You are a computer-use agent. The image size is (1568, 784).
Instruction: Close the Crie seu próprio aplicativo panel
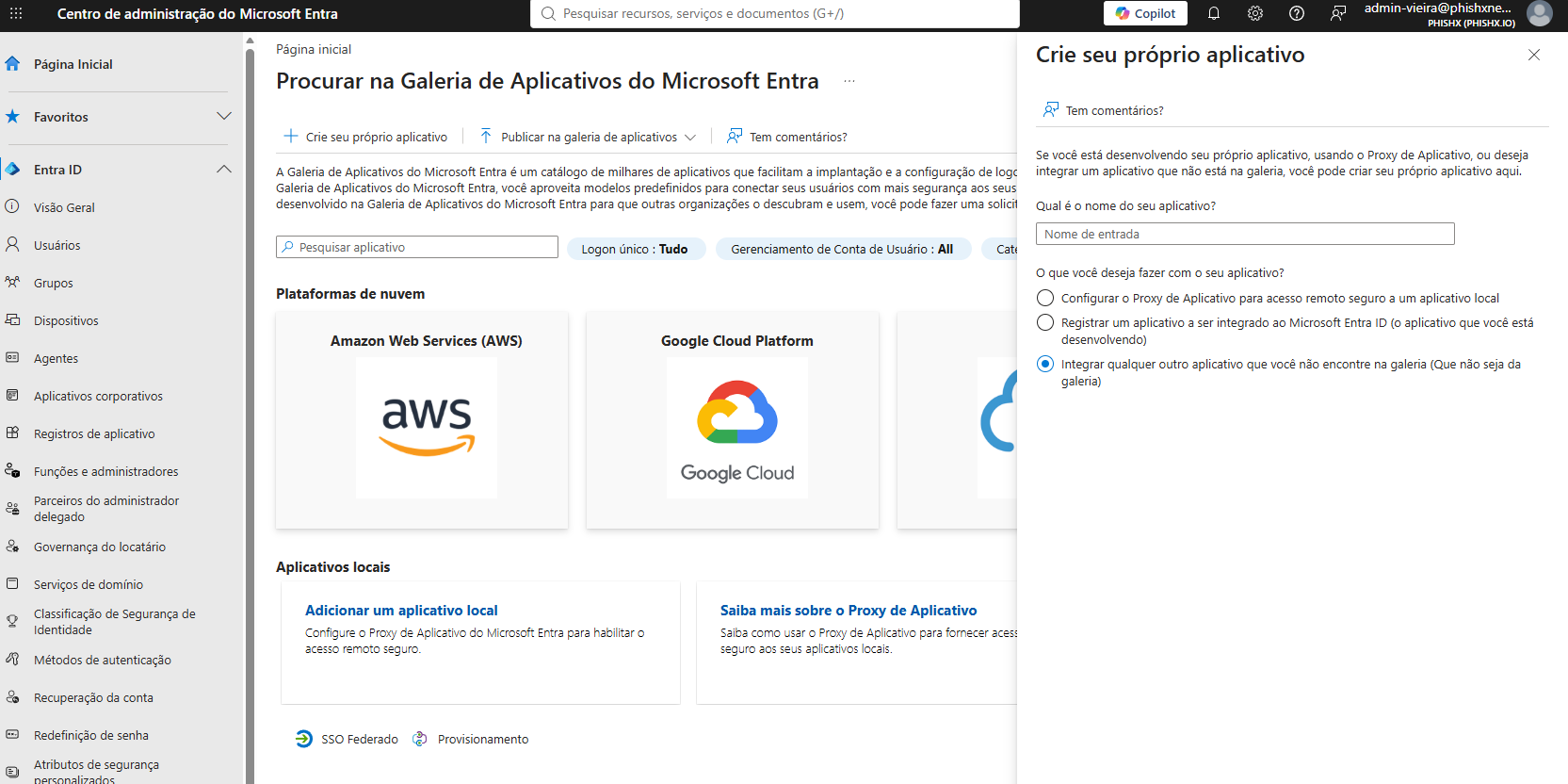[1534, 55]
